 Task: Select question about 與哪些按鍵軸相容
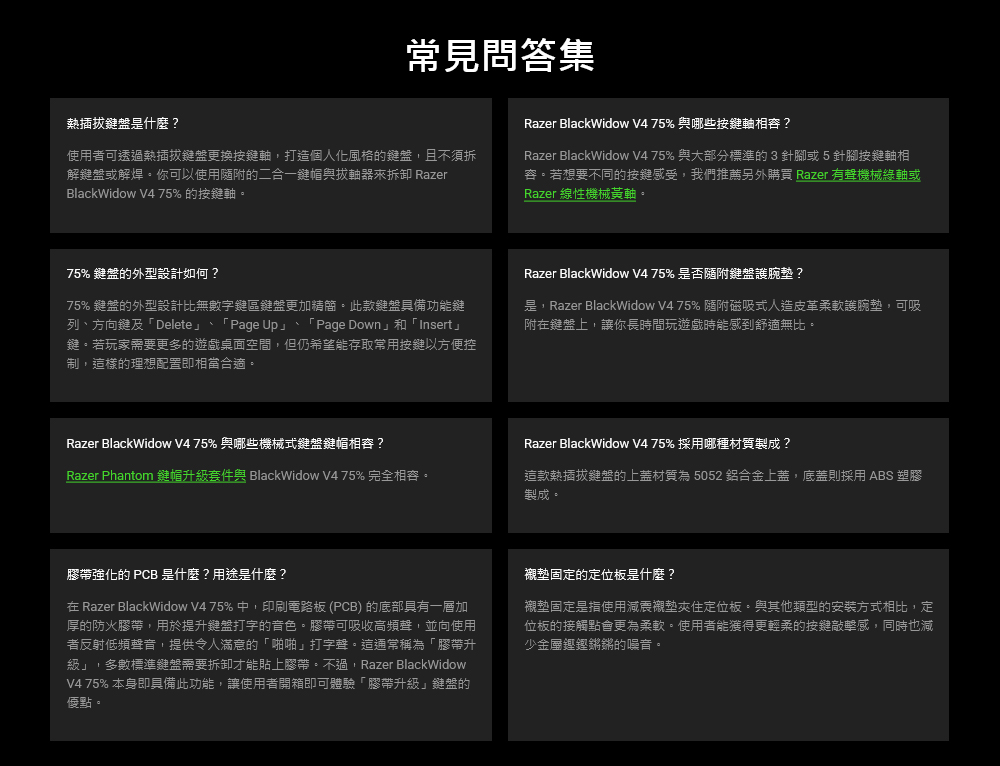(x=658, y=124)
